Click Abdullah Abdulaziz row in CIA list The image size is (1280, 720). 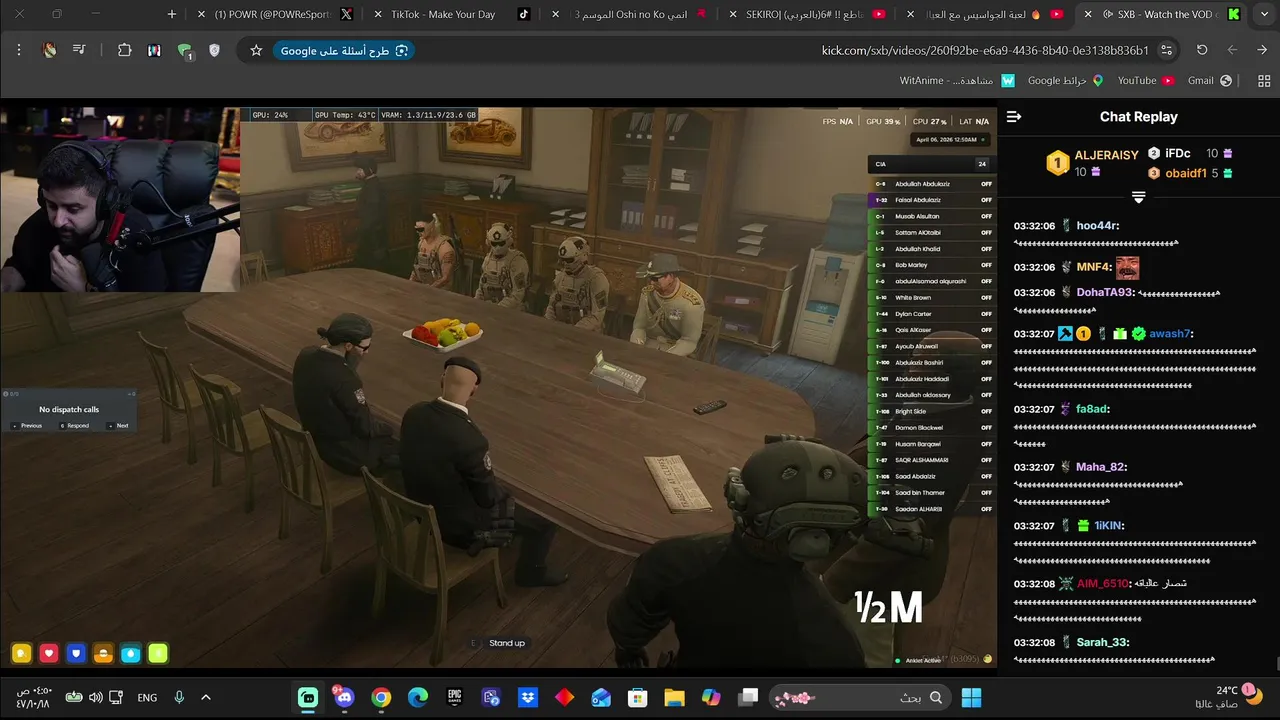[x=932, y=184]
